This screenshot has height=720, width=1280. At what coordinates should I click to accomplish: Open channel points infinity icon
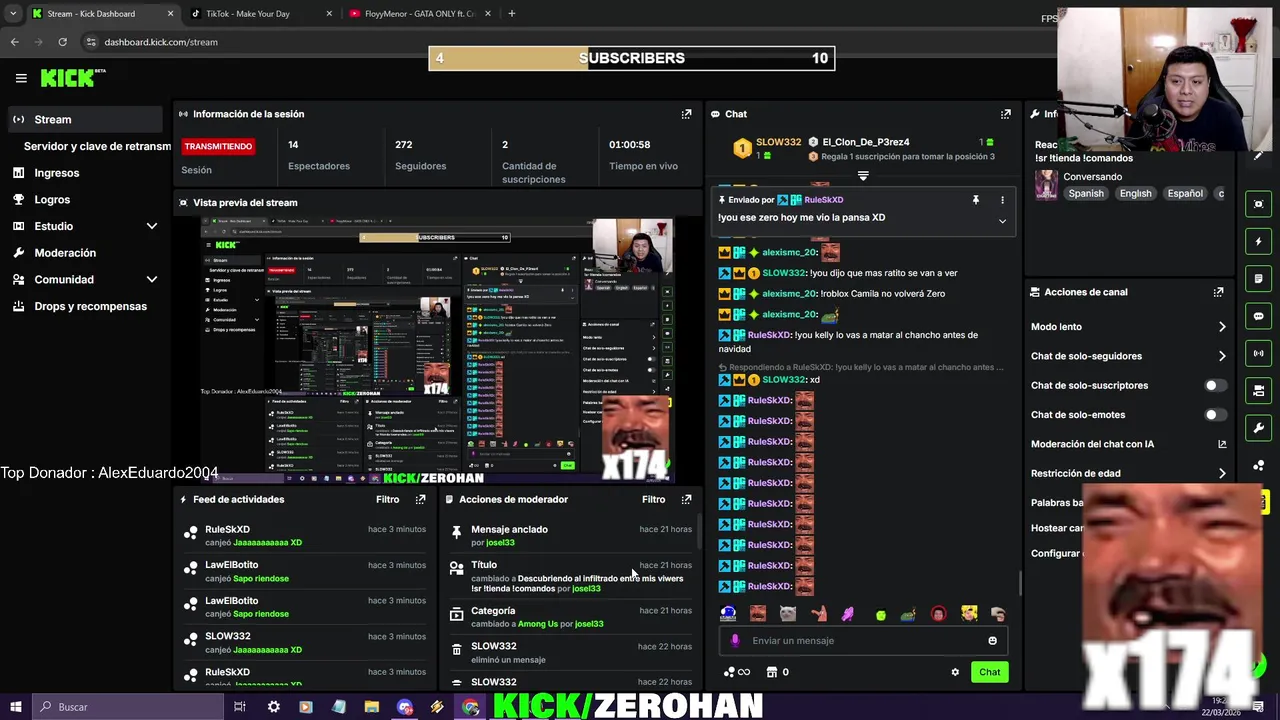point(737,672)
